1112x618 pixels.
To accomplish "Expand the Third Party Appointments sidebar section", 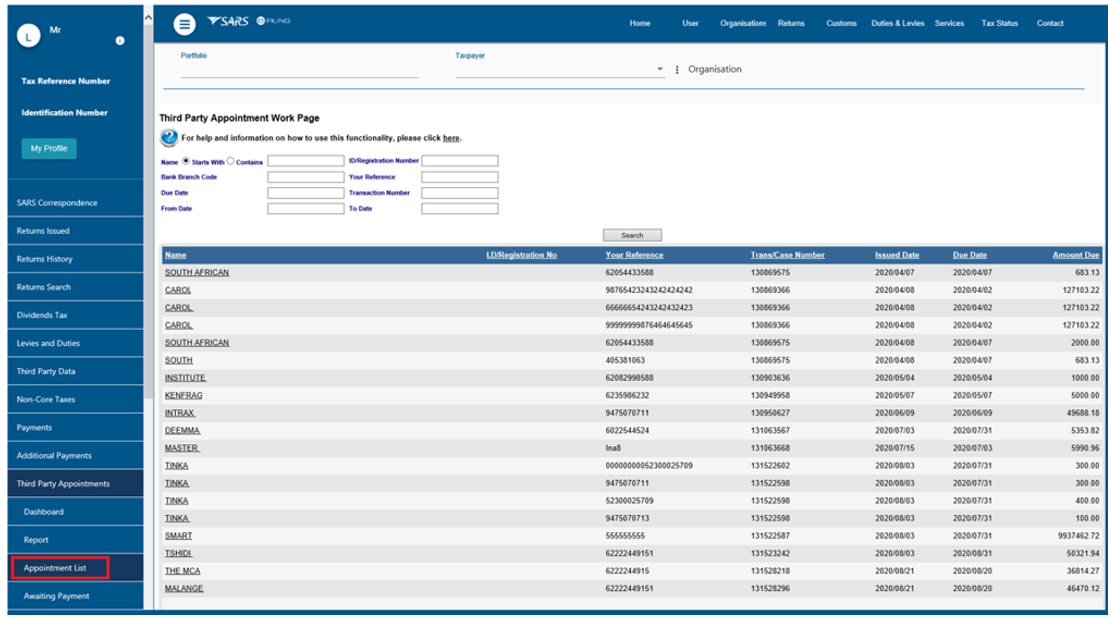I will (x=64, y=484).
